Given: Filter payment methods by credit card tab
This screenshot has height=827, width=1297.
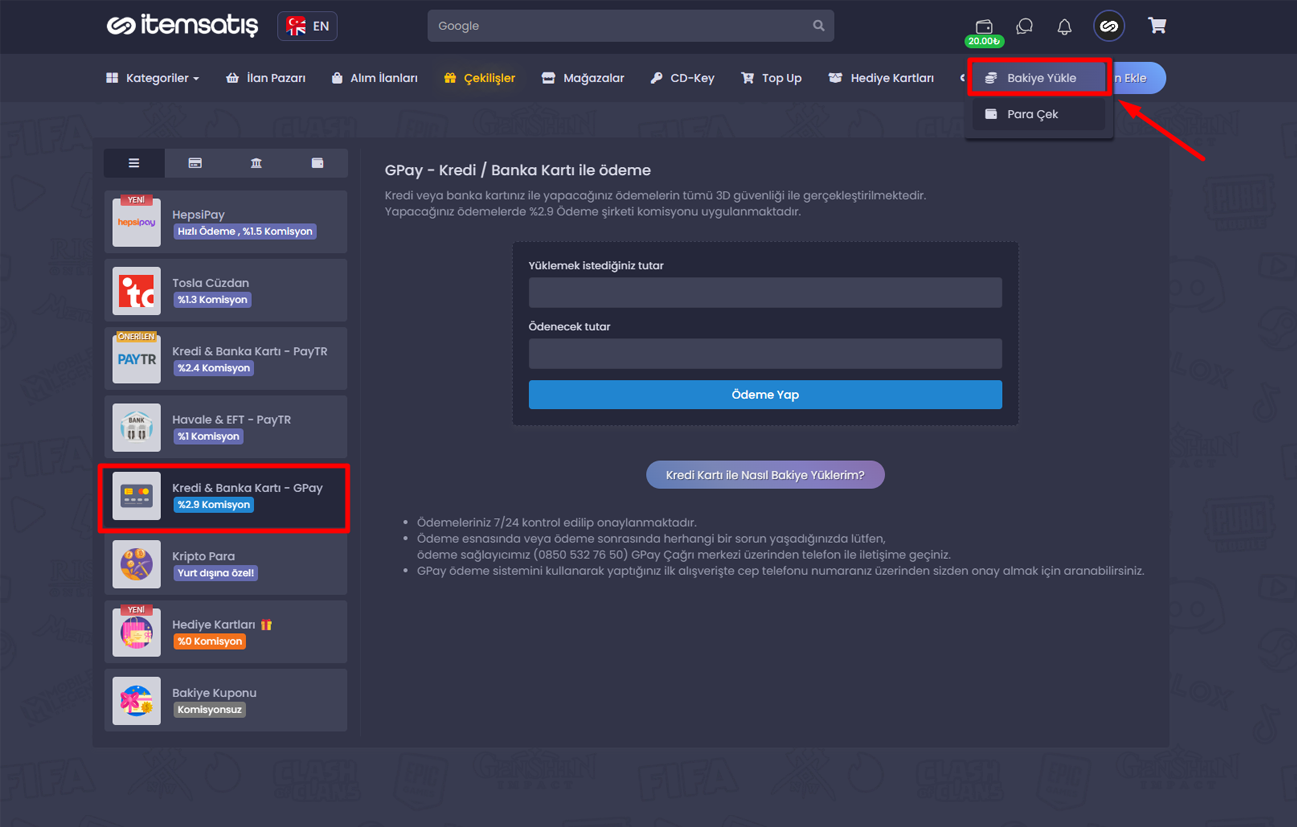Looking at the screenshot, I should click(195, 163).
